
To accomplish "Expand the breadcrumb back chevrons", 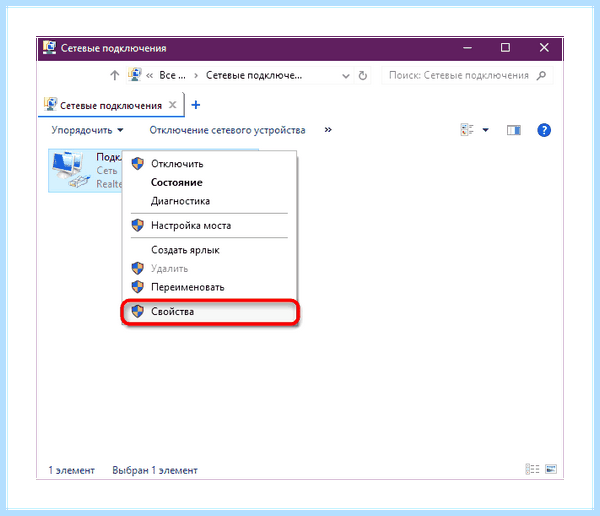I will coord(150,76).
